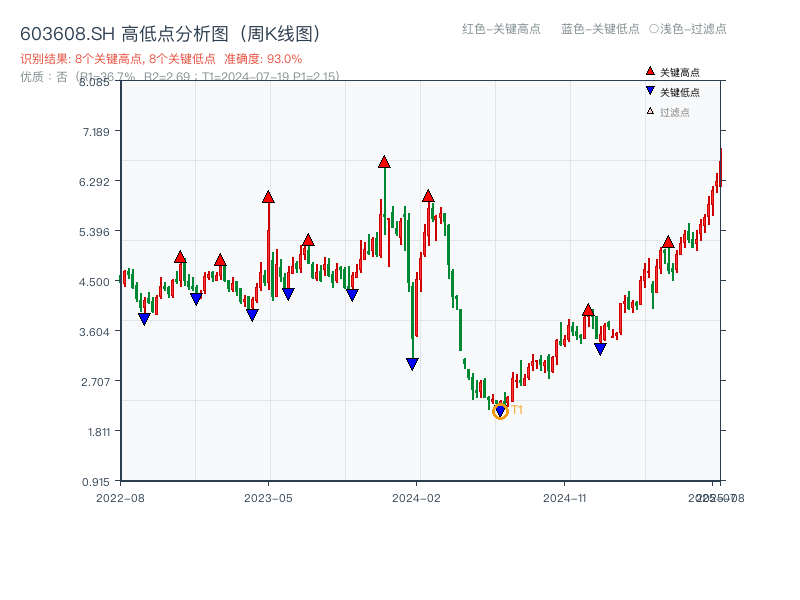Select the blue 关键低点 triangle in the legend
This screenshot has width=800, height=600.
point(650,91)
